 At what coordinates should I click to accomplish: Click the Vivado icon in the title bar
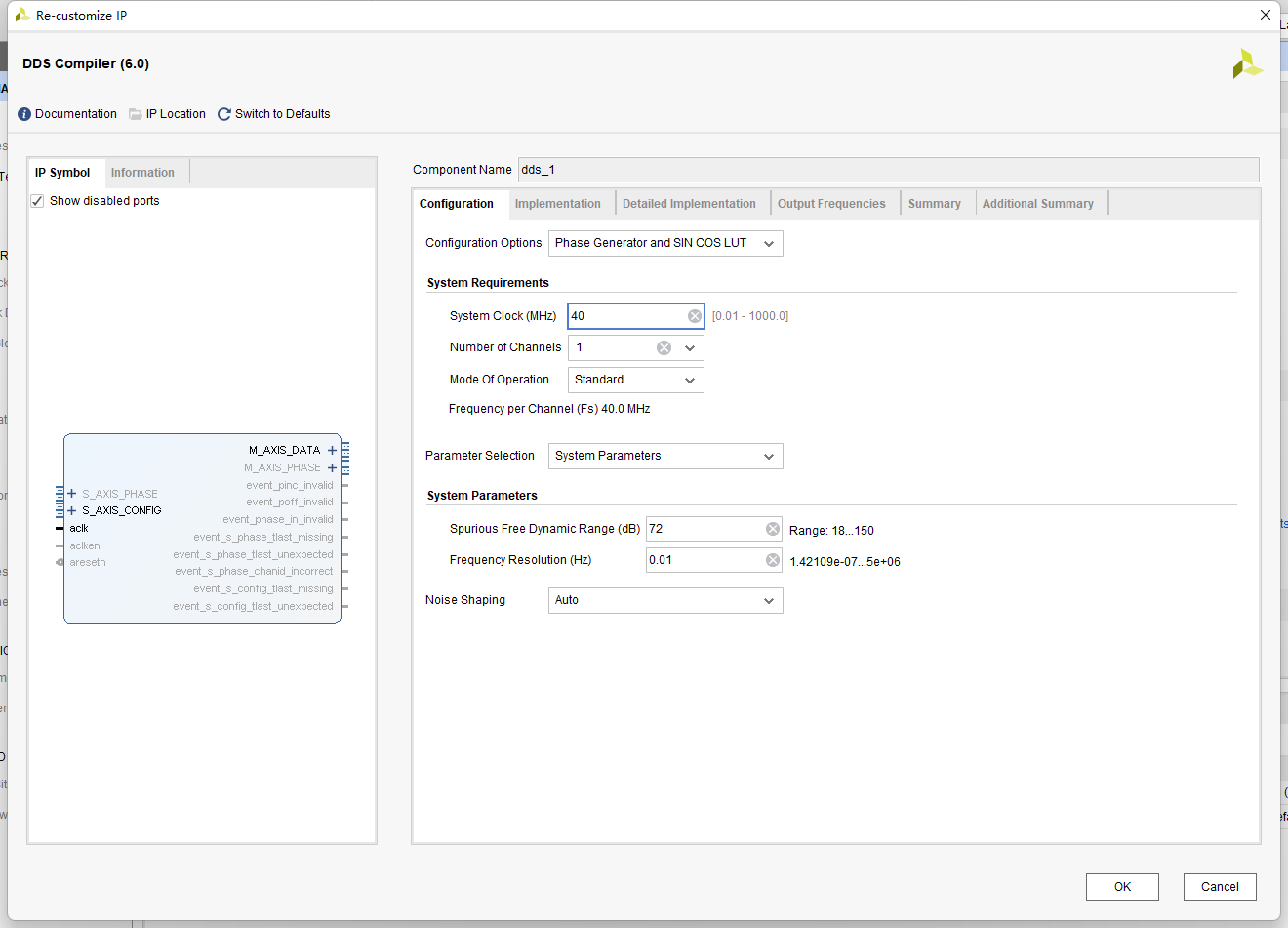pyautogui.click(x=21, y=15)
